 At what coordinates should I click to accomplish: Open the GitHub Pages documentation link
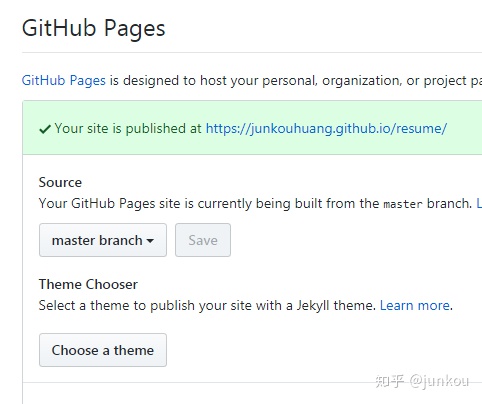click(64, 81)
